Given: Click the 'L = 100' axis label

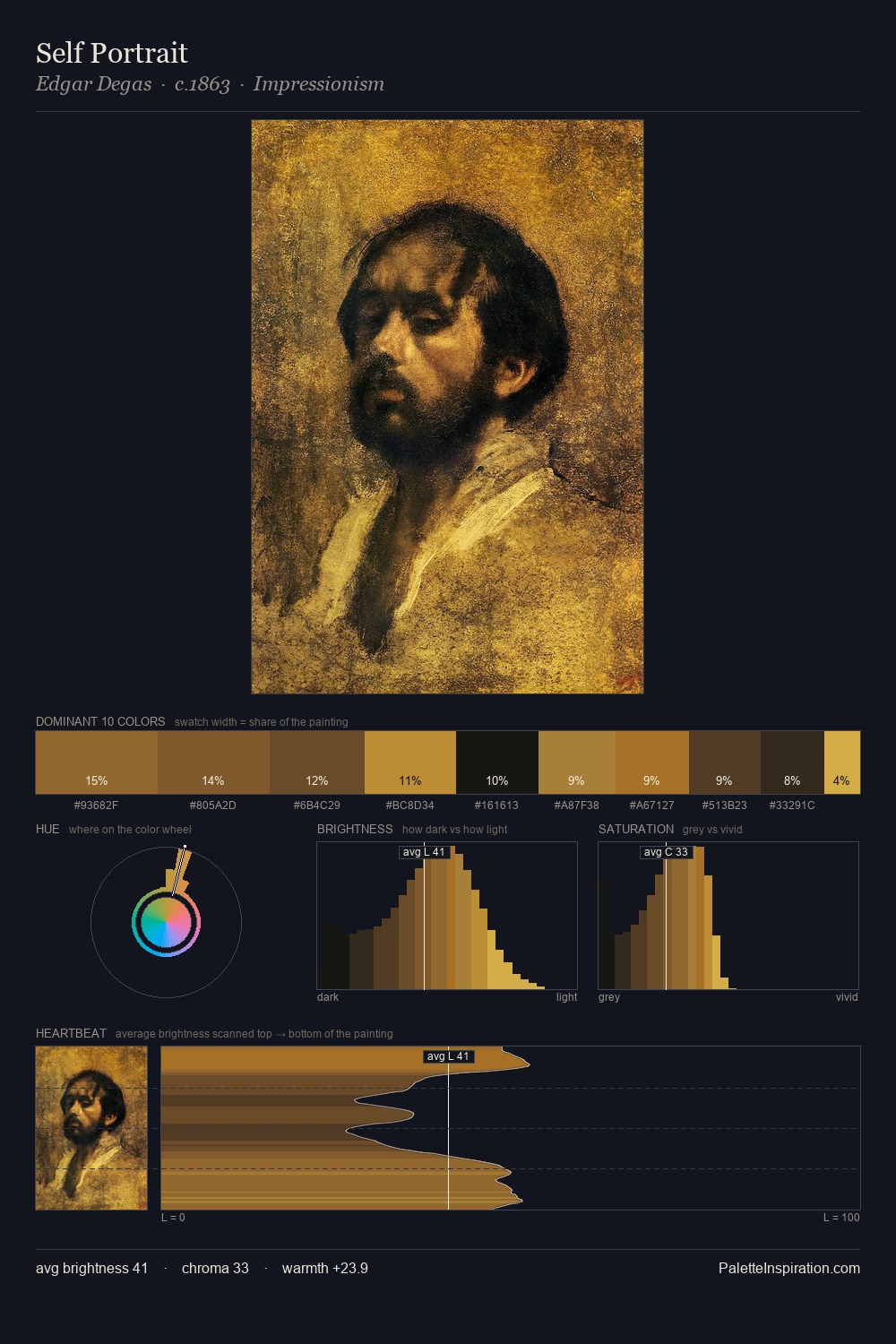Looking at the screenshot, I should 841,1218.
